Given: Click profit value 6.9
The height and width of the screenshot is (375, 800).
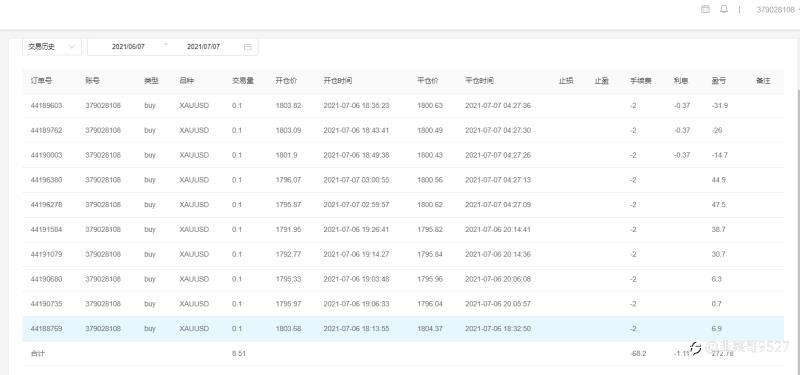Looking at the screenshot, I should (x=716, y=329).
